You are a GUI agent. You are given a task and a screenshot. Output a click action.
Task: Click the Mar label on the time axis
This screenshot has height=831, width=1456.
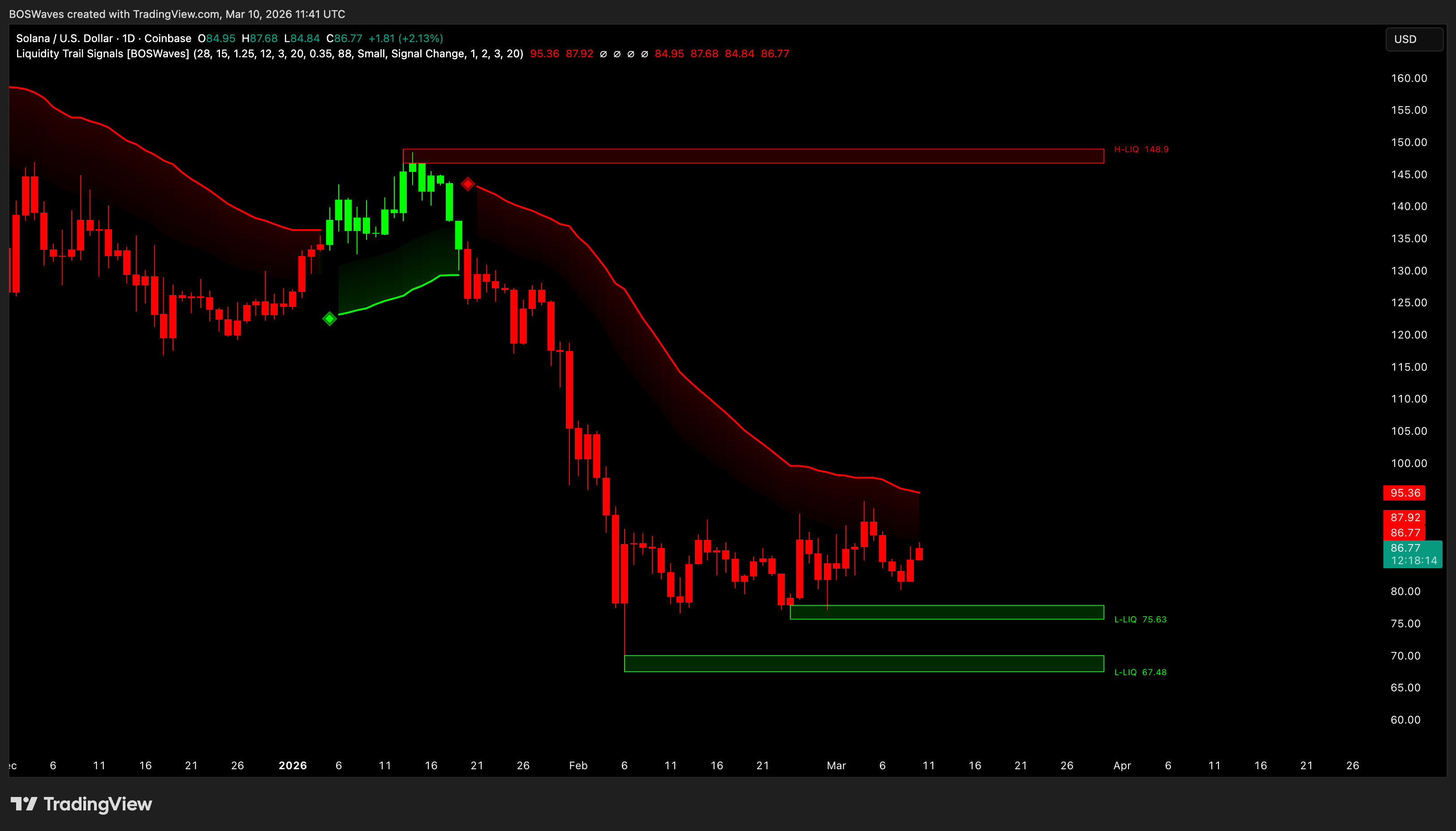point(836,766)
